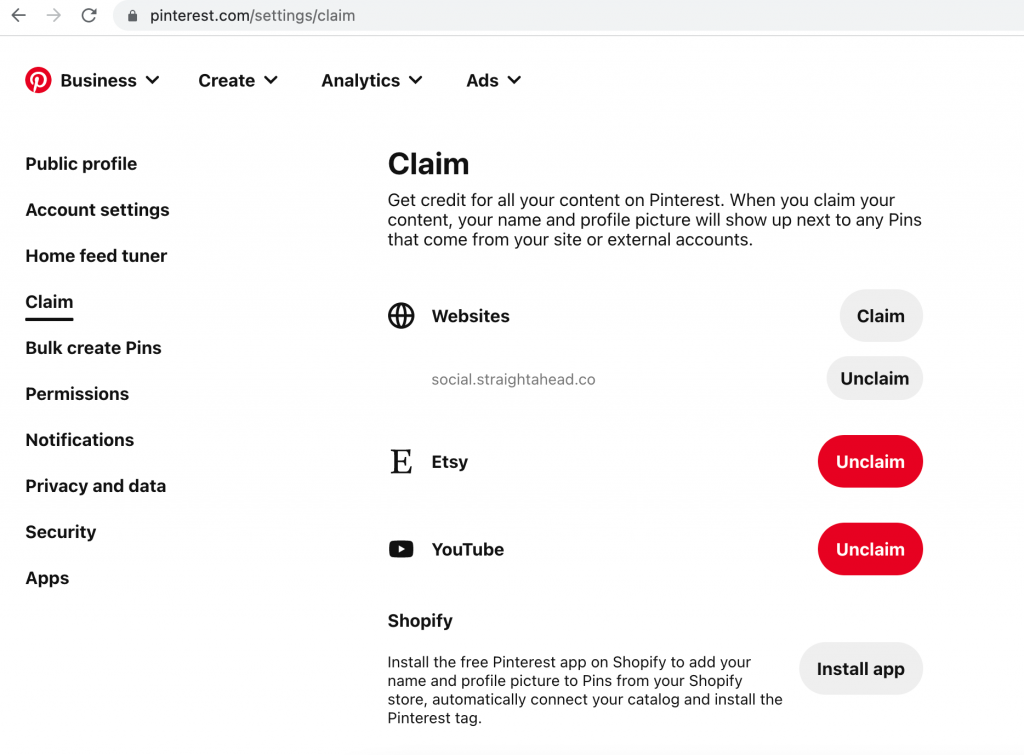
Task: Unclaim the Etsy account
Action: pos(870,461)
